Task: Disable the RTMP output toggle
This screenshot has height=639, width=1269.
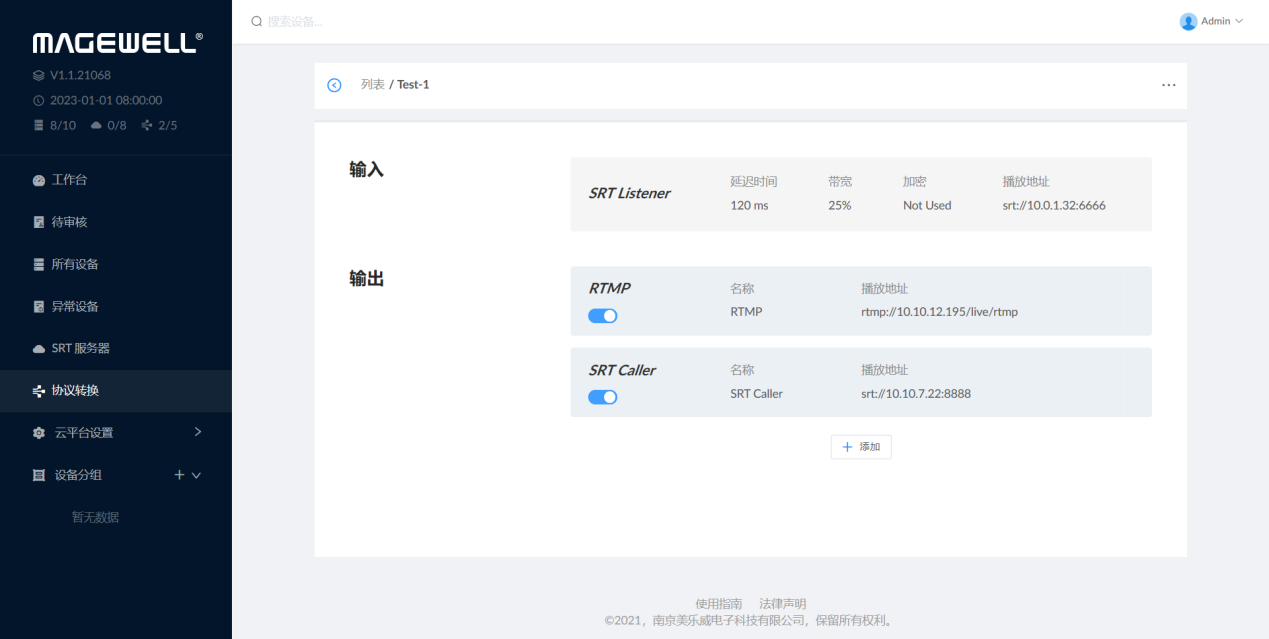Action: click(x=602, y=316)
